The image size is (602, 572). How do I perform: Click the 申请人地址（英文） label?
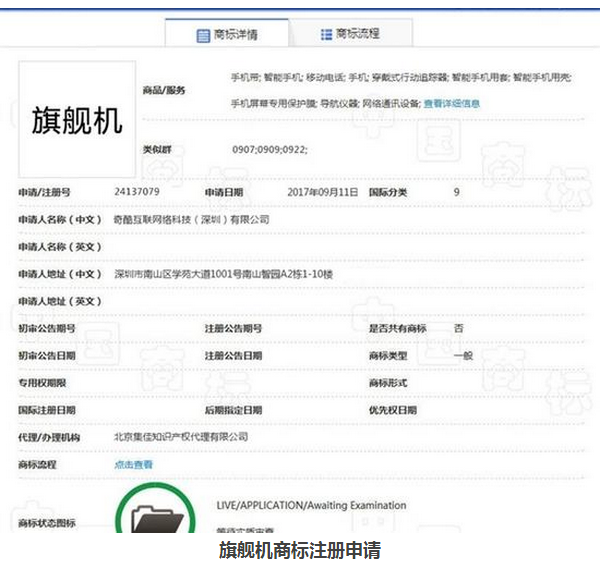[60, 301]
